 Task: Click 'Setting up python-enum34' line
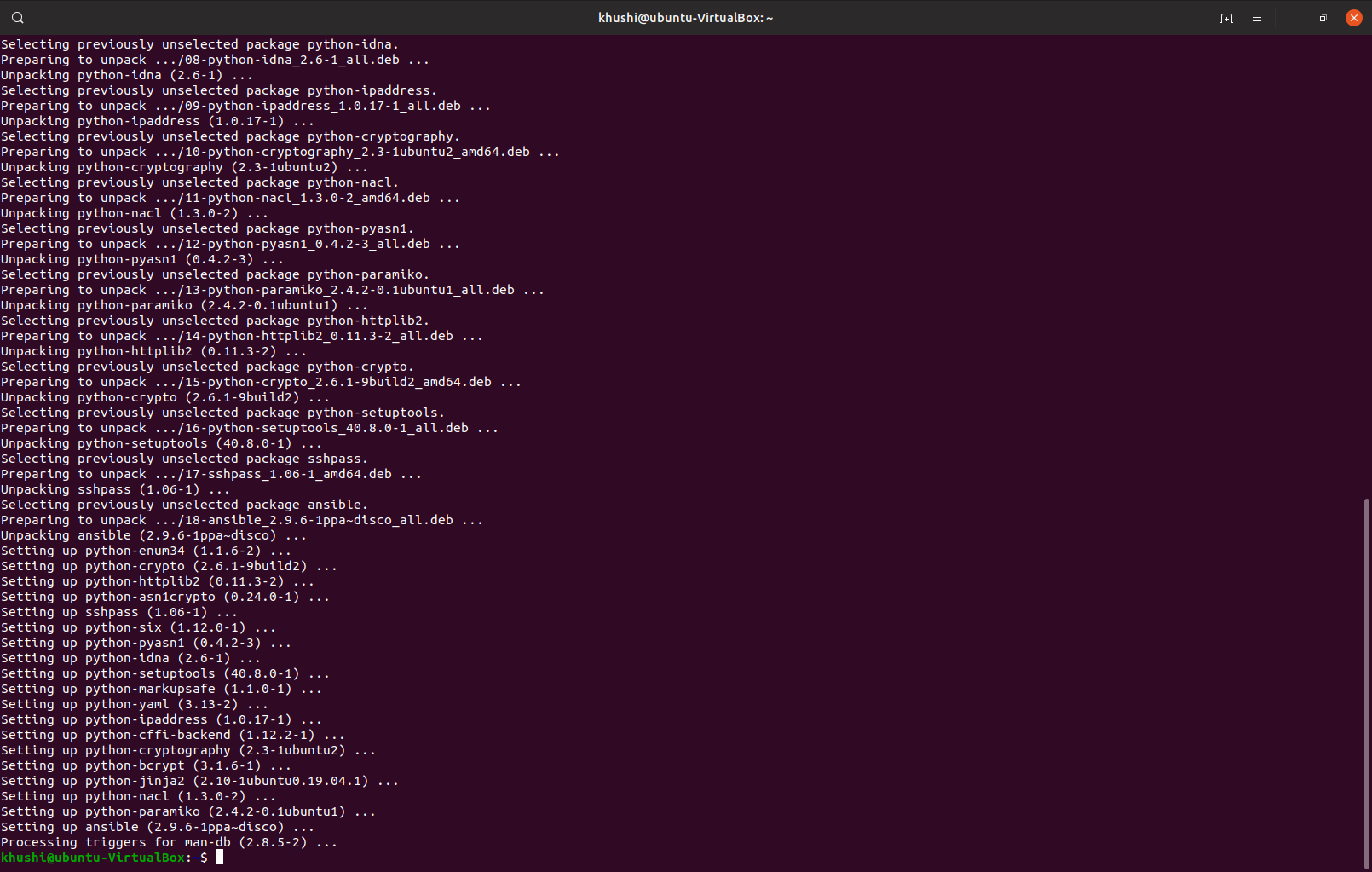click(x=146, y=551)
